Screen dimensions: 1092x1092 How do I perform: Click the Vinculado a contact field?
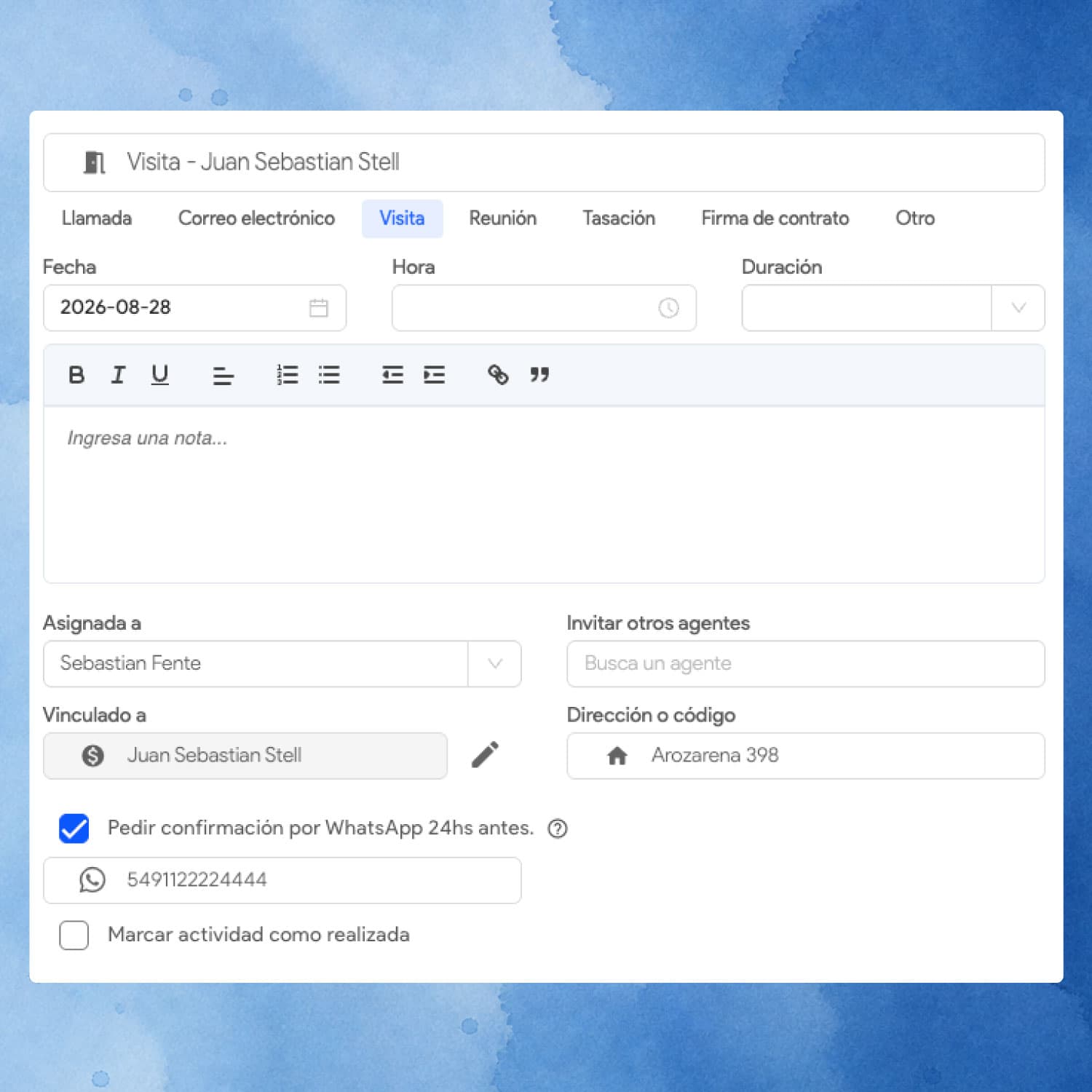[245, 756]
